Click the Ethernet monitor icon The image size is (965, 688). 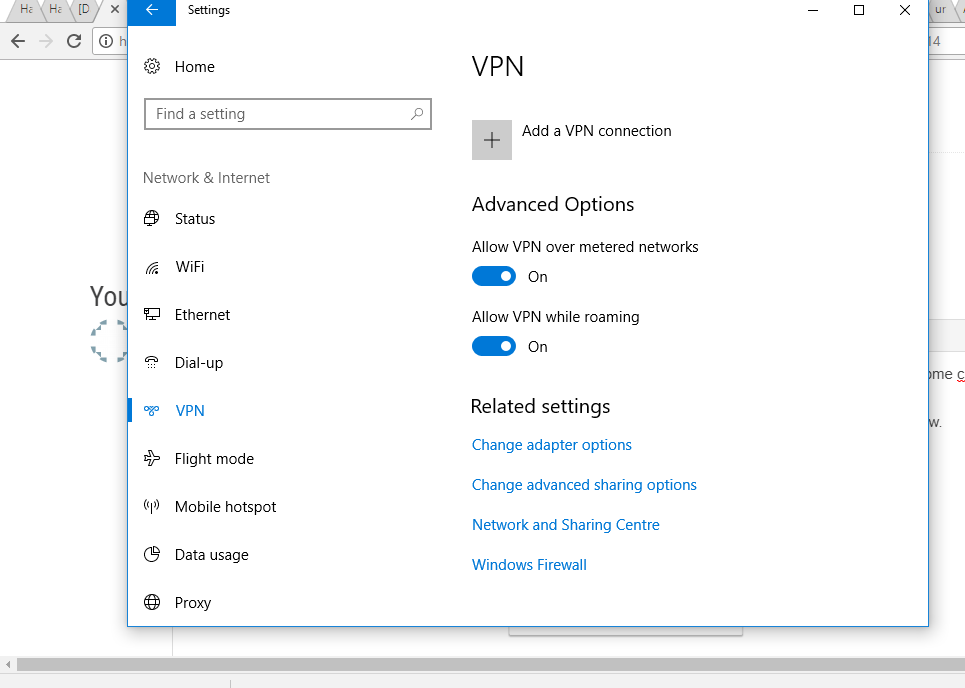(x=152, y=315)
